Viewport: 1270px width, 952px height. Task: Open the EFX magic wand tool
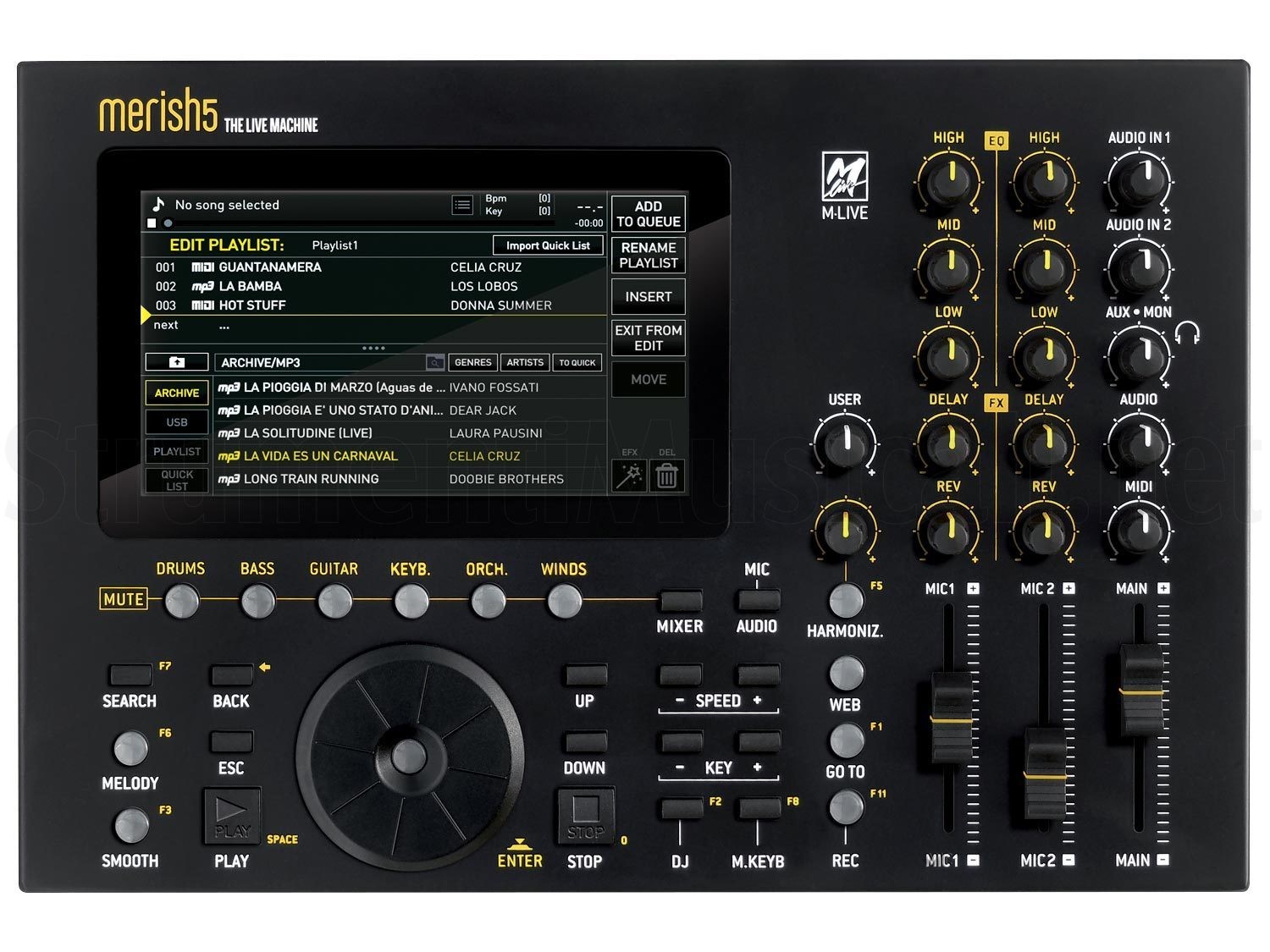tap(629, 476)
